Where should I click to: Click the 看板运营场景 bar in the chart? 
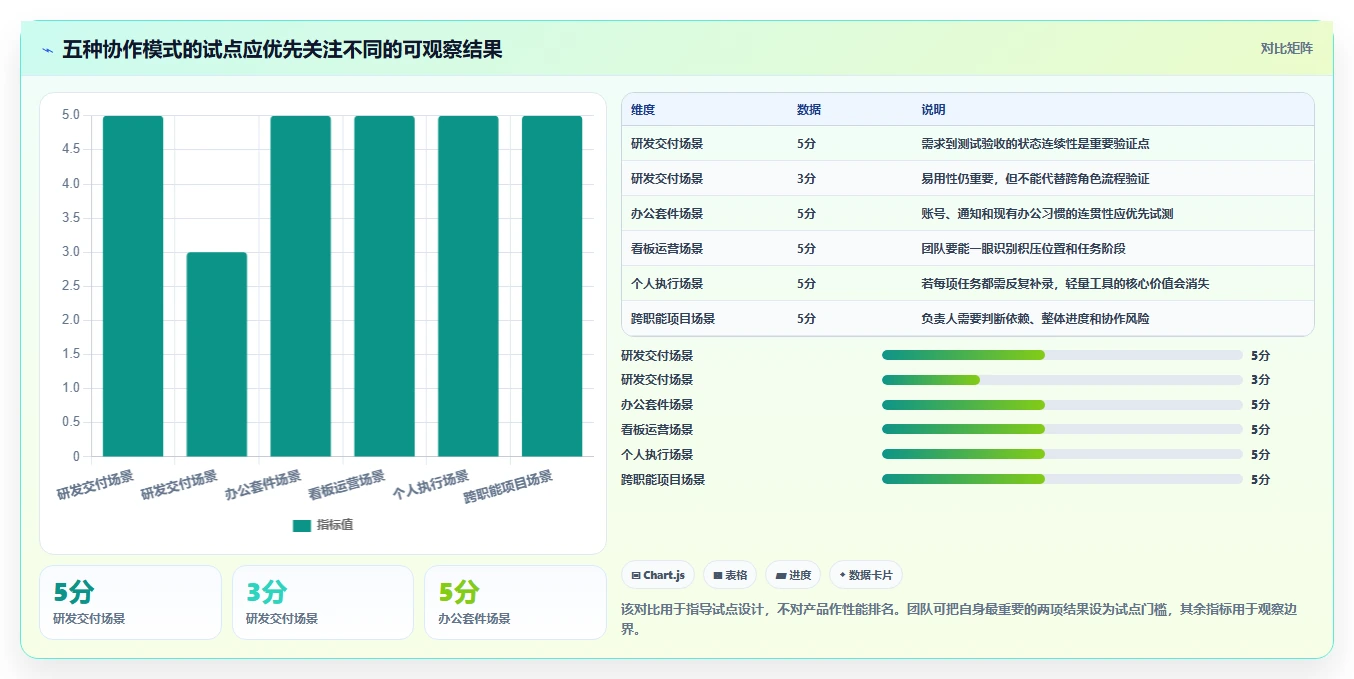384,286
